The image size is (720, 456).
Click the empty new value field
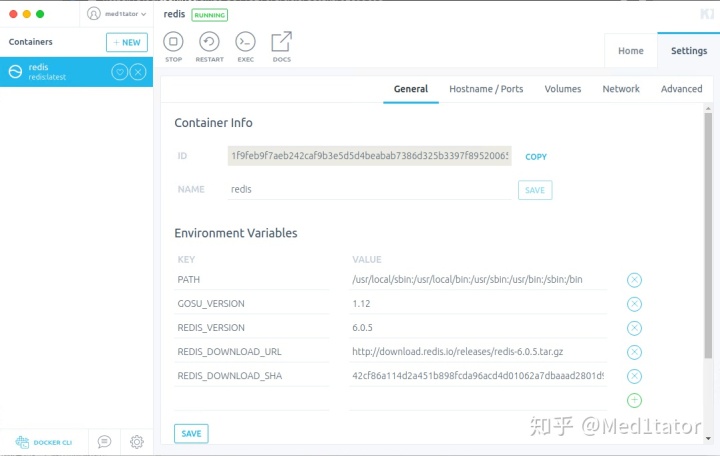(478, 400)
